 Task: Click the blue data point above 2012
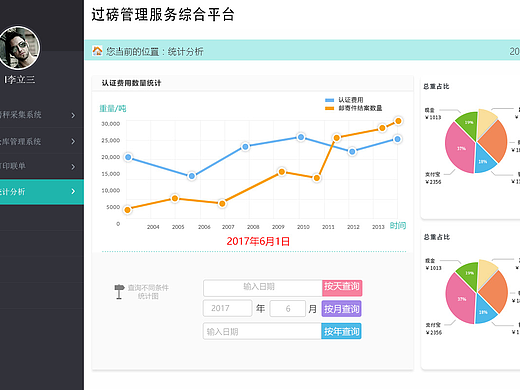click(352, 152)
